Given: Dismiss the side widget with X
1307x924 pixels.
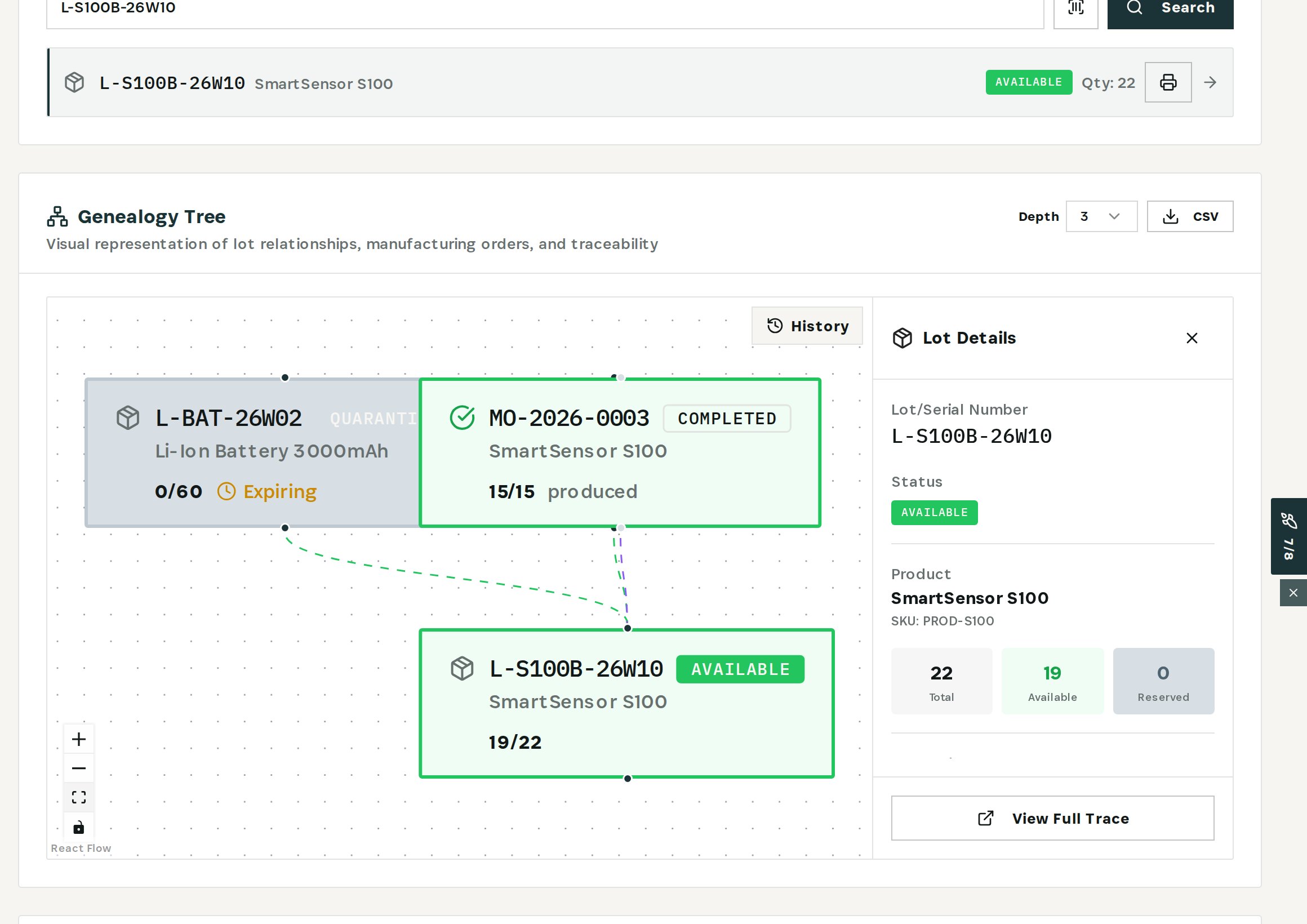Looking at the screenshot, I should pyautogui.click(x=1293, y=593).
